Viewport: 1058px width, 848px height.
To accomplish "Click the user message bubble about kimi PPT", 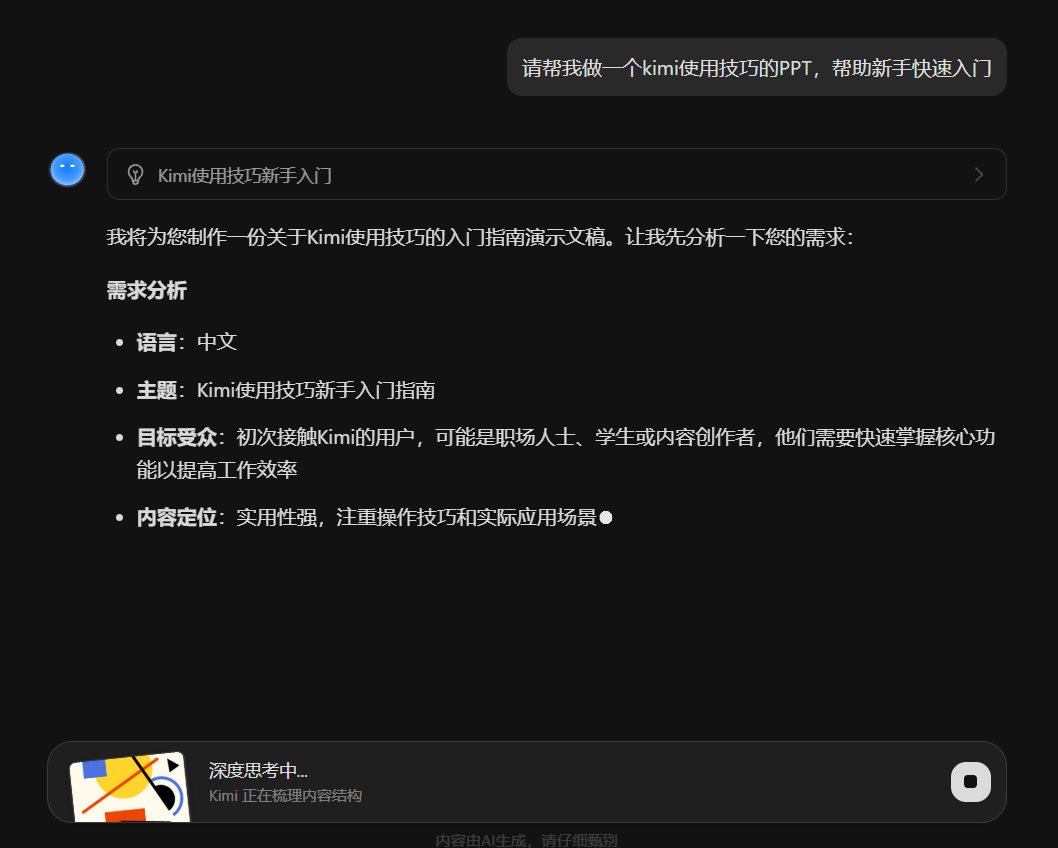I will point(757,67).
